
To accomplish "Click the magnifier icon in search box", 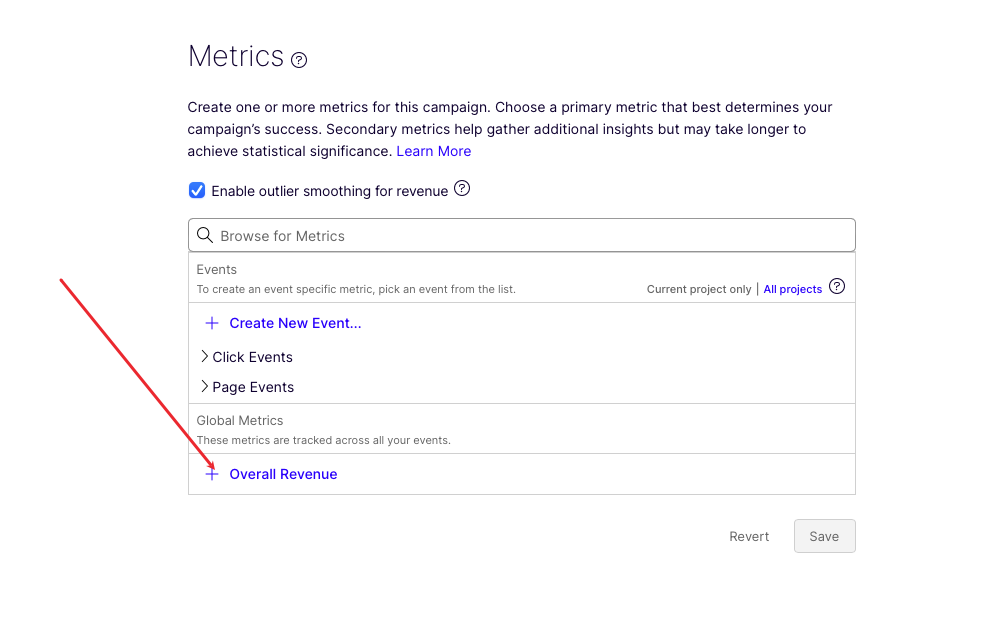I will click(x=205, y=236).
